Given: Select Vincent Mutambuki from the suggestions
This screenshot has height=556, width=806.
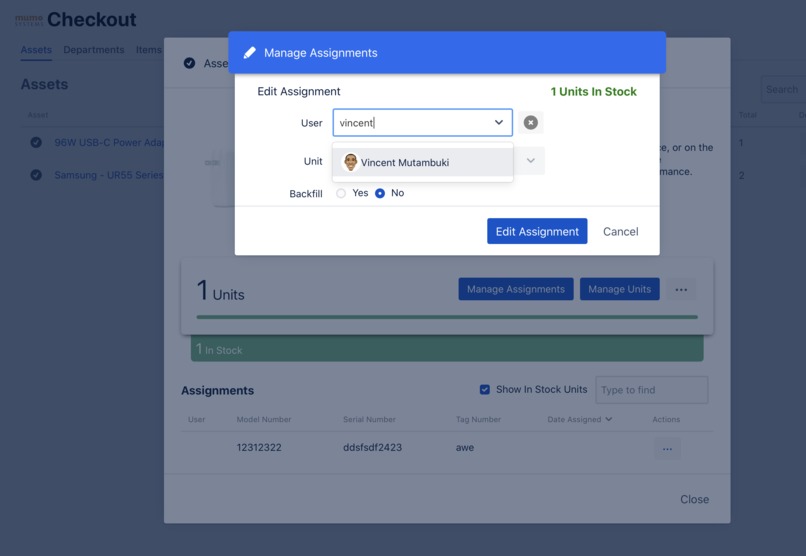Looking at the screenshot, I should [x=423, y=162].
